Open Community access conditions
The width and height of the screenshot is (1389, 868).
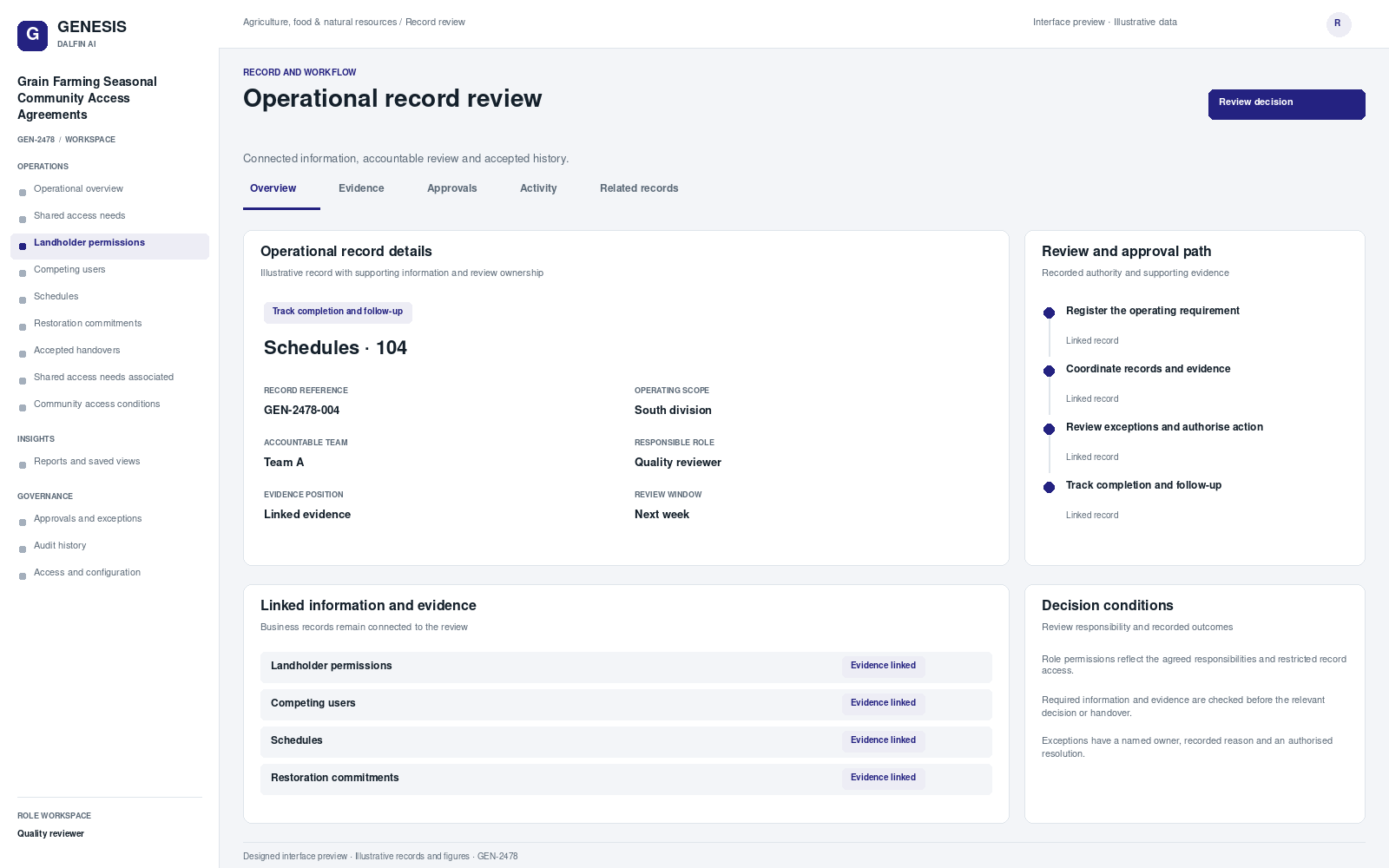tap(109, 404)
